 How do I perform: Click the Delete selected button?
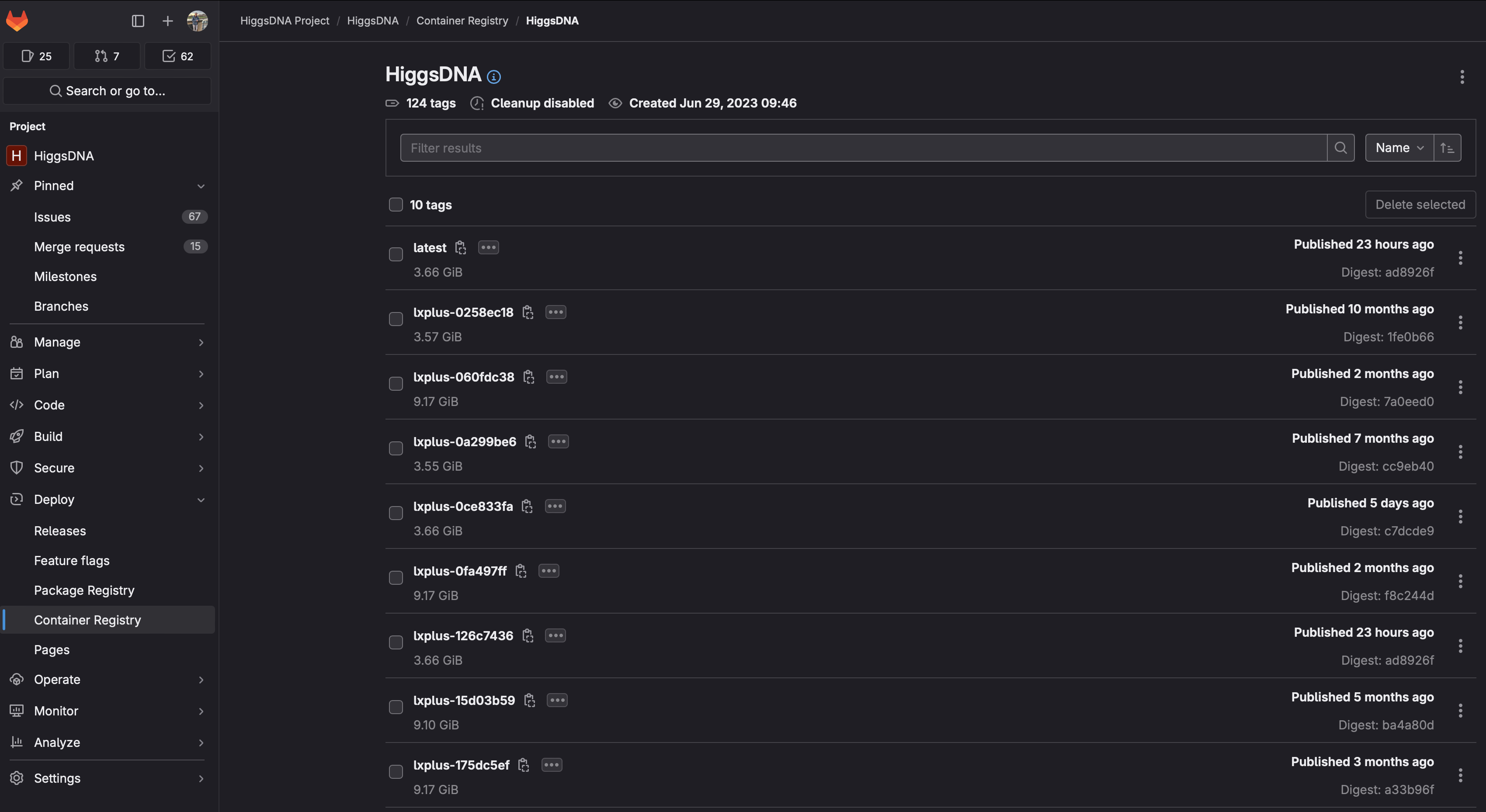click(1420, 204)
